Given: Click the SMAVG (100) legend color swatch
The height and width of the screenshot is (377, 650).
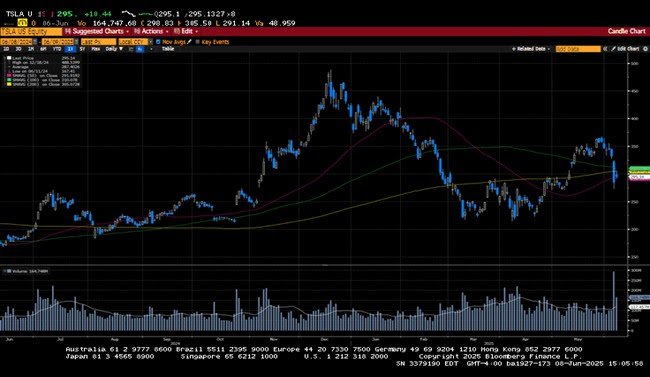Looking at the screenshot, I should (9, 80).
